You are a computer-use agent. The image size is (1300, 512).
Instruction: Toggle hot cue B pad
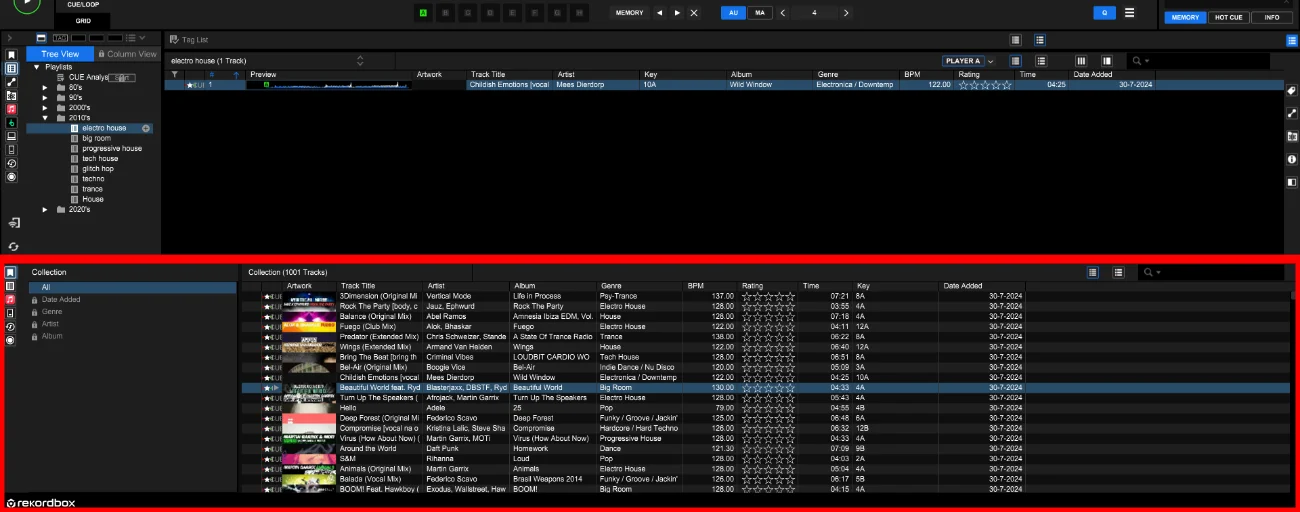(444, 13)
